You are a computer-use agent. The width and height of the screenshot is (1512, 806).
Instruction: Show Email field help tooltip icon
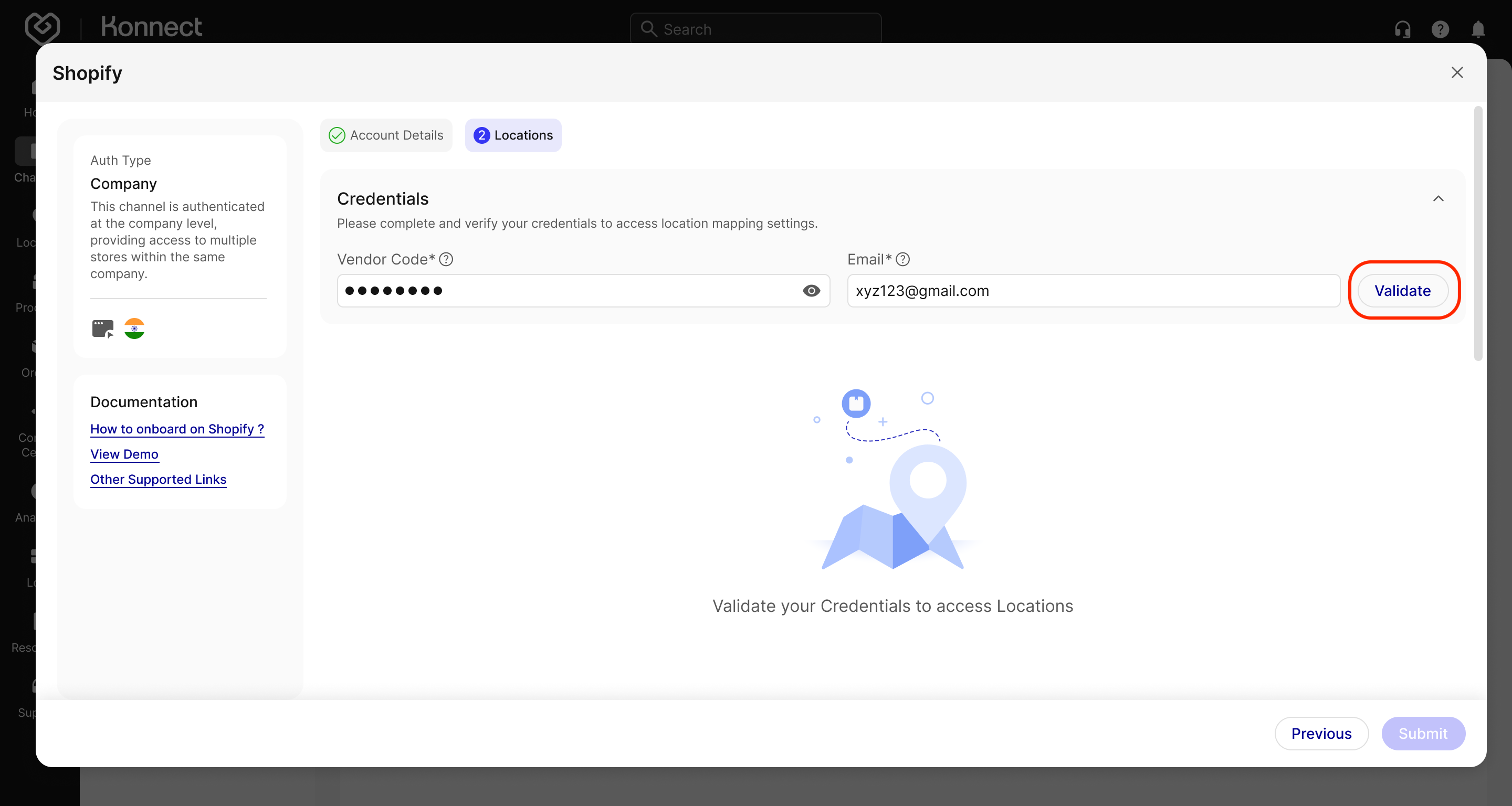coord(903,259)
